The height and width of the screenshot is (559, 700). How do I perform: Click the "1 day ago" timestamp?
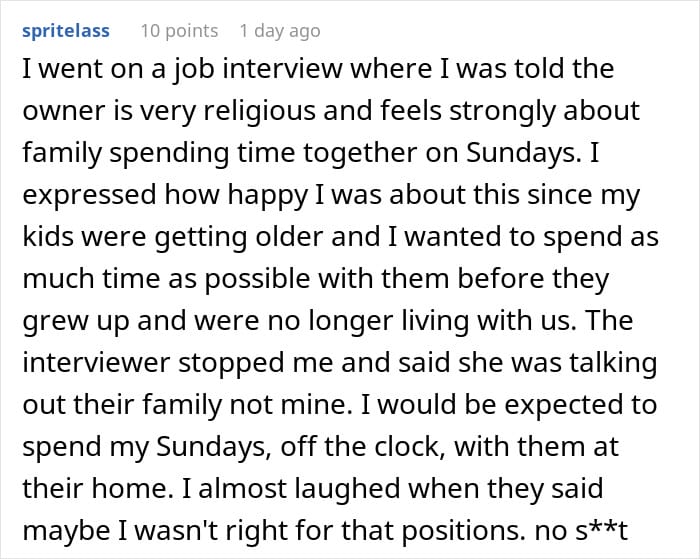(281, 31)
